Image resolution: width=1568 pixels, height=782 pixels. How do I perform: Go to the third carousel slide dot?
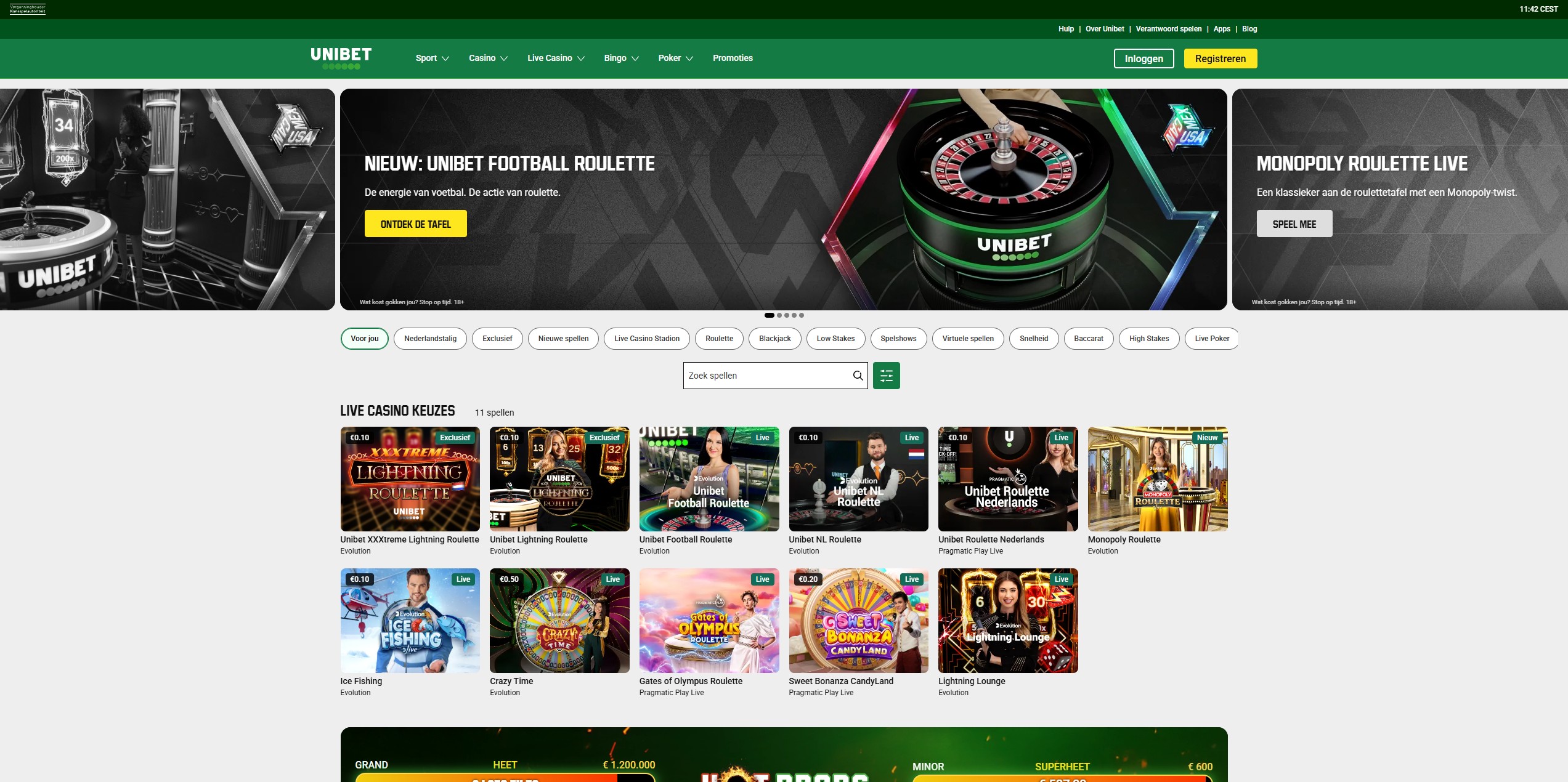click(786, 315)
